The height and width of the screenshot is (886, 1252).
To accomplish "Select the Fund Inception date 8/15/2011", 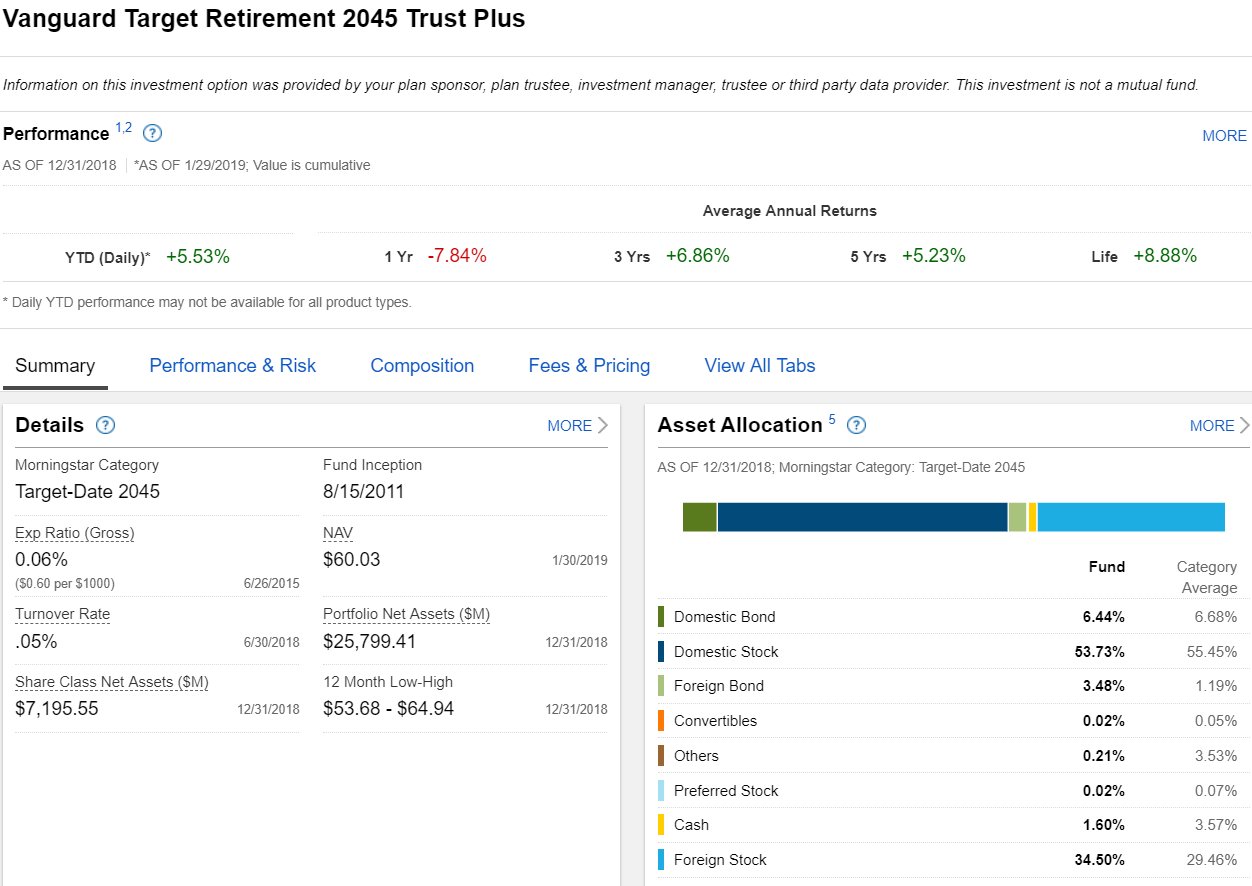I will tap(364, 492).
